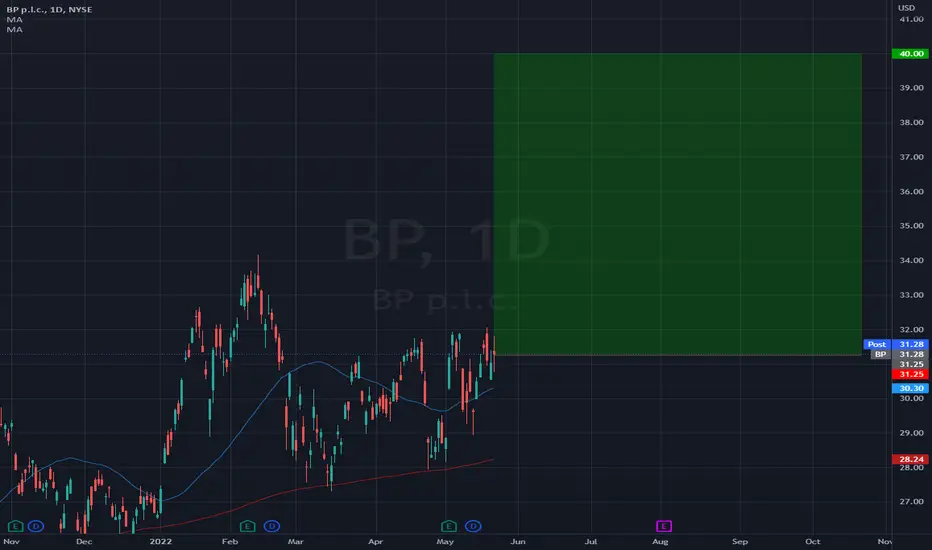Click the 30.00 price axis label
Screen dimensions: 932x550
(912, 398)
